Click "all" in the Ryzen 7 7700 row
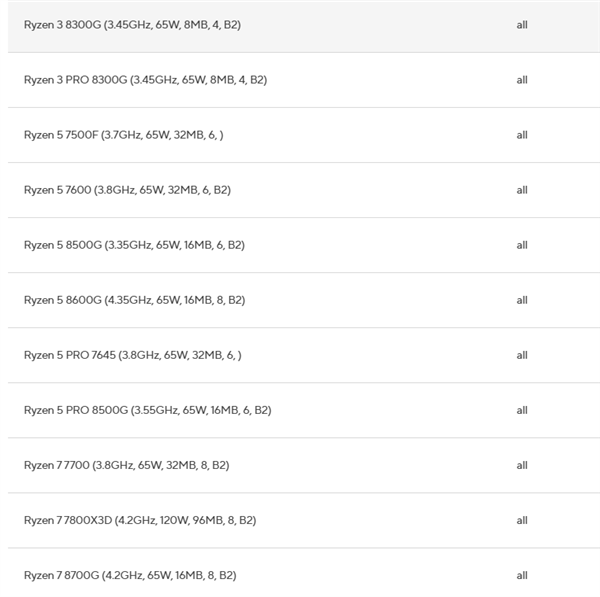 point(522,465)
